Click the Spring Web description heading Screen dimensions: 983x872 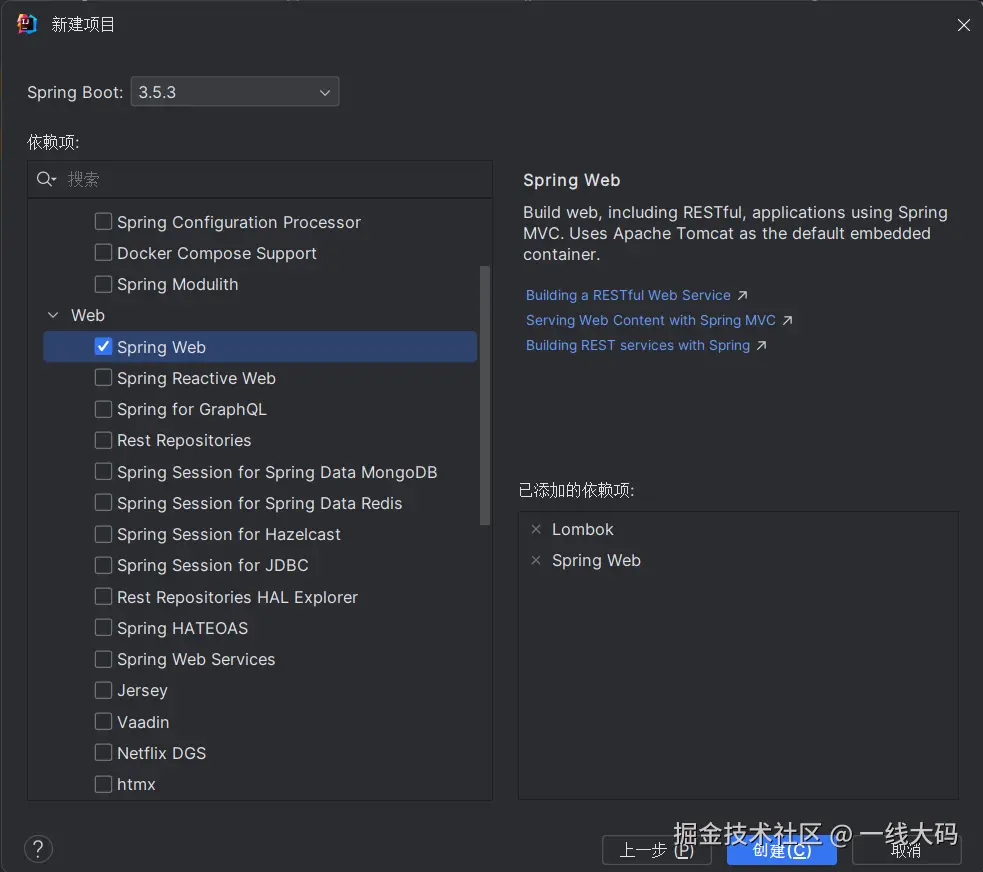click(x=572, y=181)
